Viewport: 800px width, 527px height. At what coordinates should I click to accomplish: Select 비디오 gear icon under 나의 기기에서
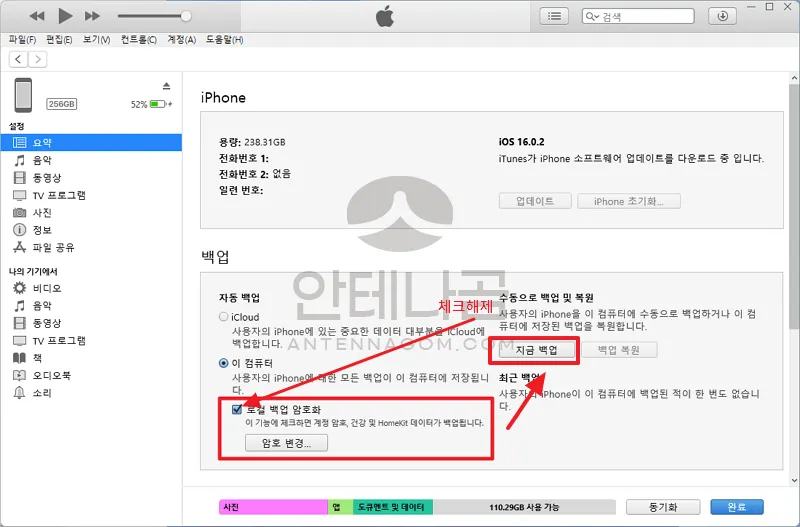19,288
